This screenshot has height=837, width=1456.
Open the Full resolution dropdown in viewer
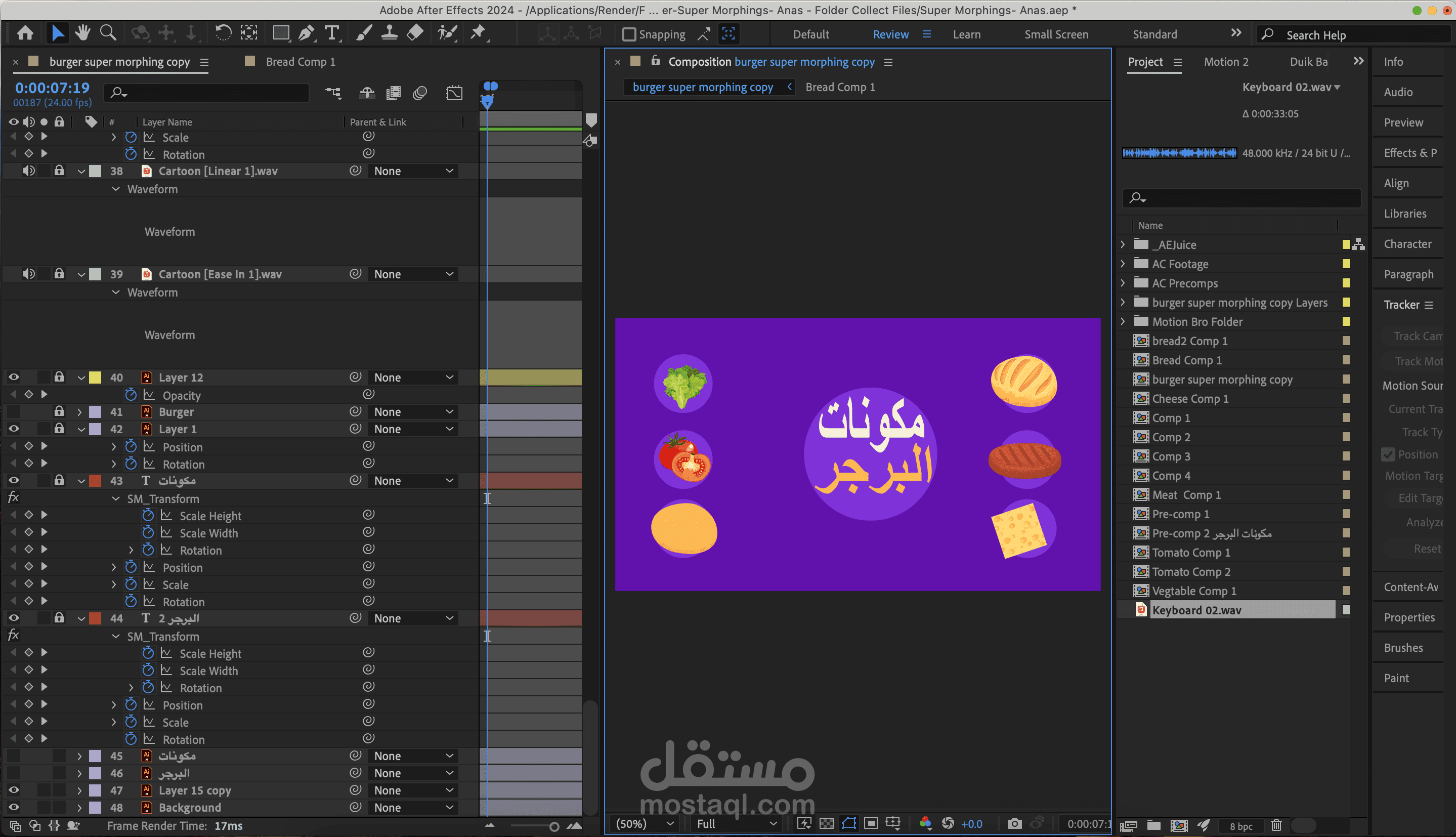736,824
